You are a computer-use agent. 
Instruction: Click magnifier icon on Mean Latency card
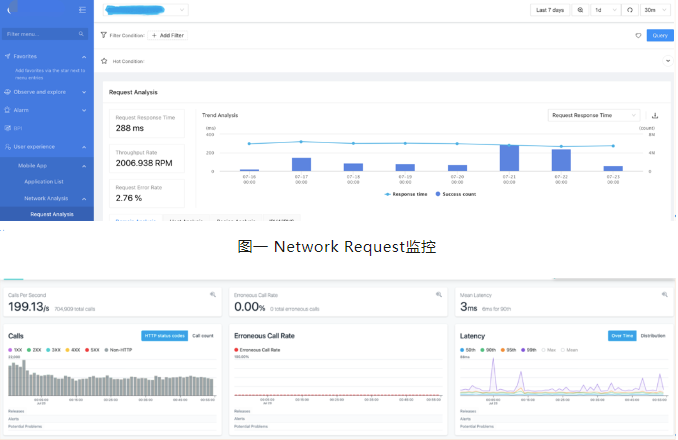pos(663,295)
